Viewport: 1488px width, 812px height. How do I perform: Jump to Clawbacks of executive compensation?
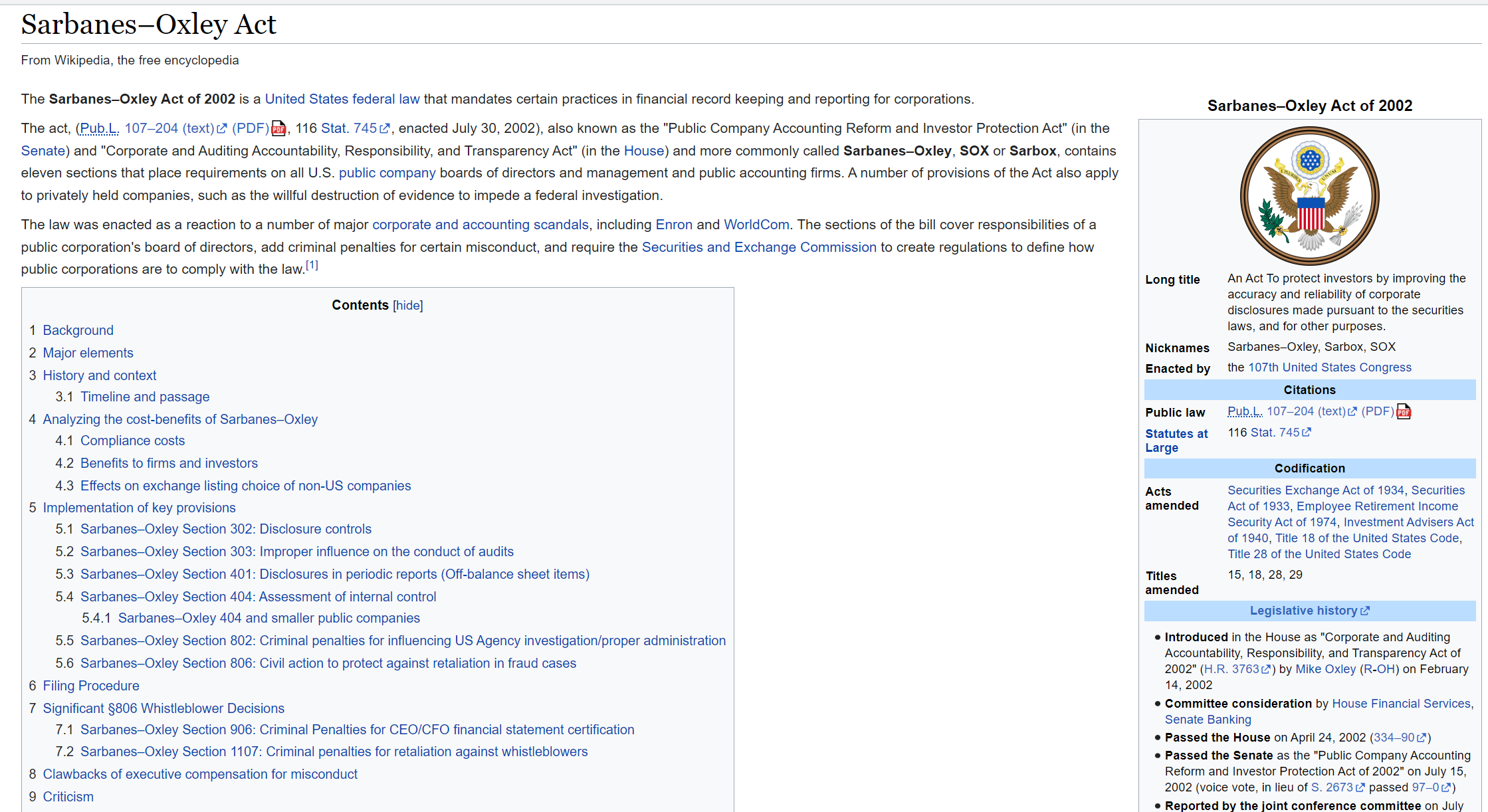(200, 774)
